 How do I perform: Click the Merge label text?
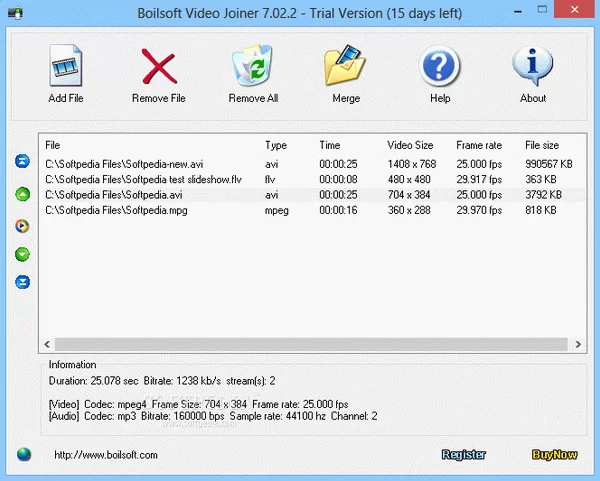pyautogui.click(x=346, y=98)
